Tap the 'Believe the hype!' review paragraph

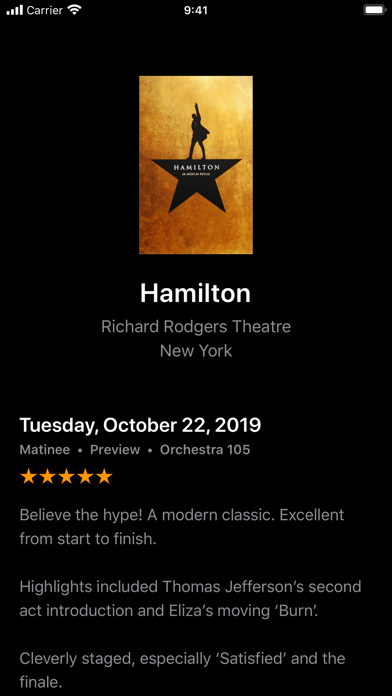tap(182, 528)
